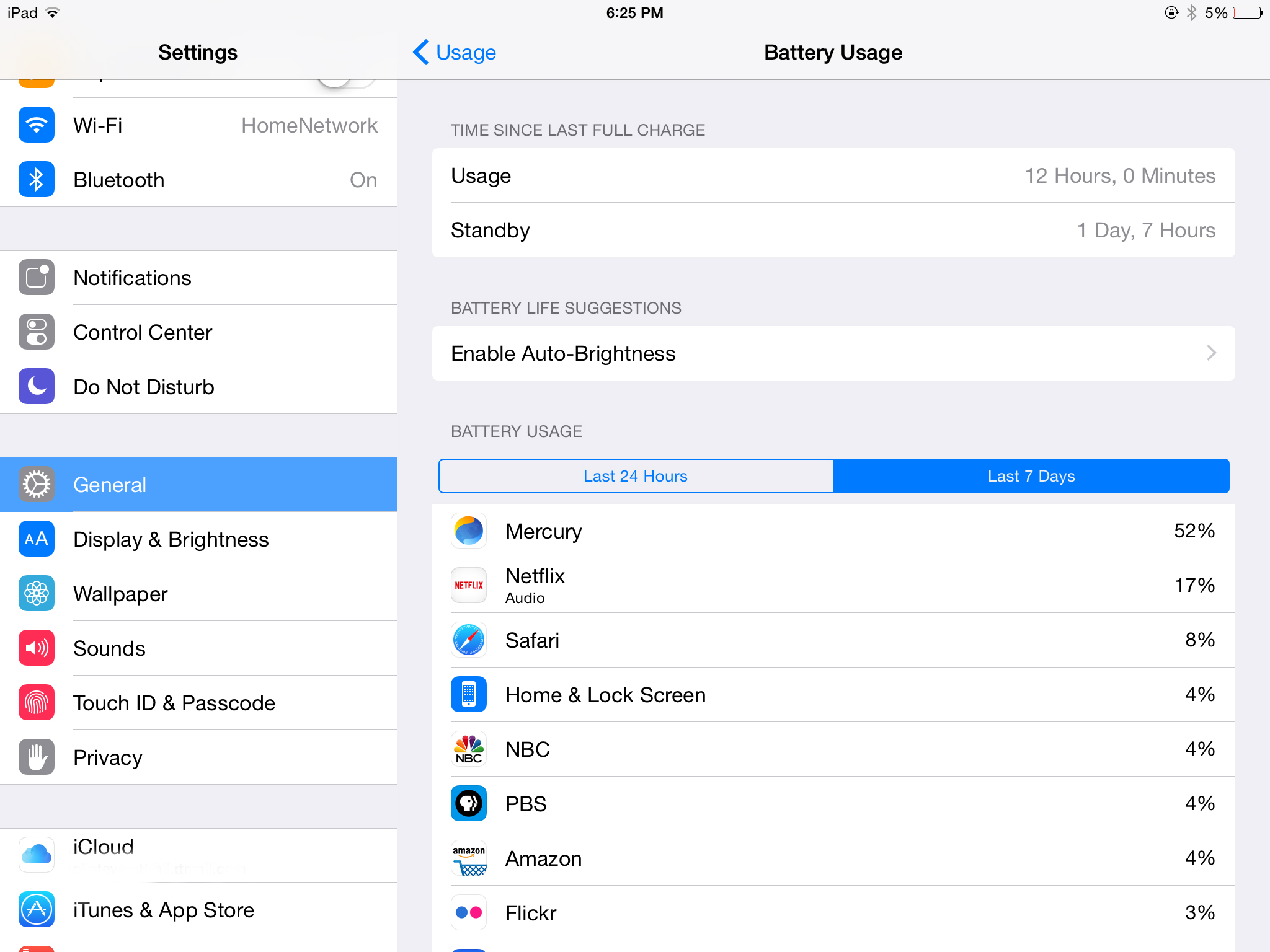
Task: Tap the battery icon in status bar
Action: pos(1248,13)
